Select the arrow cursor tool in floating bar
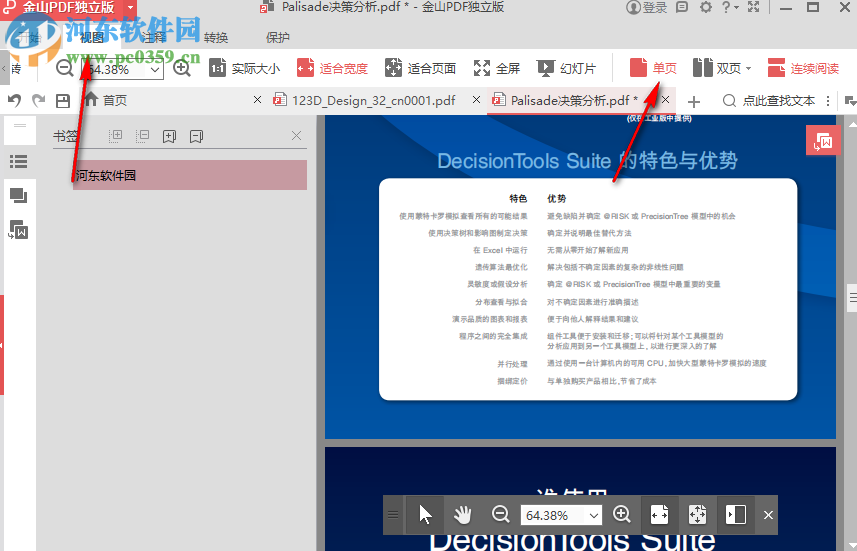 coord(425,515)
